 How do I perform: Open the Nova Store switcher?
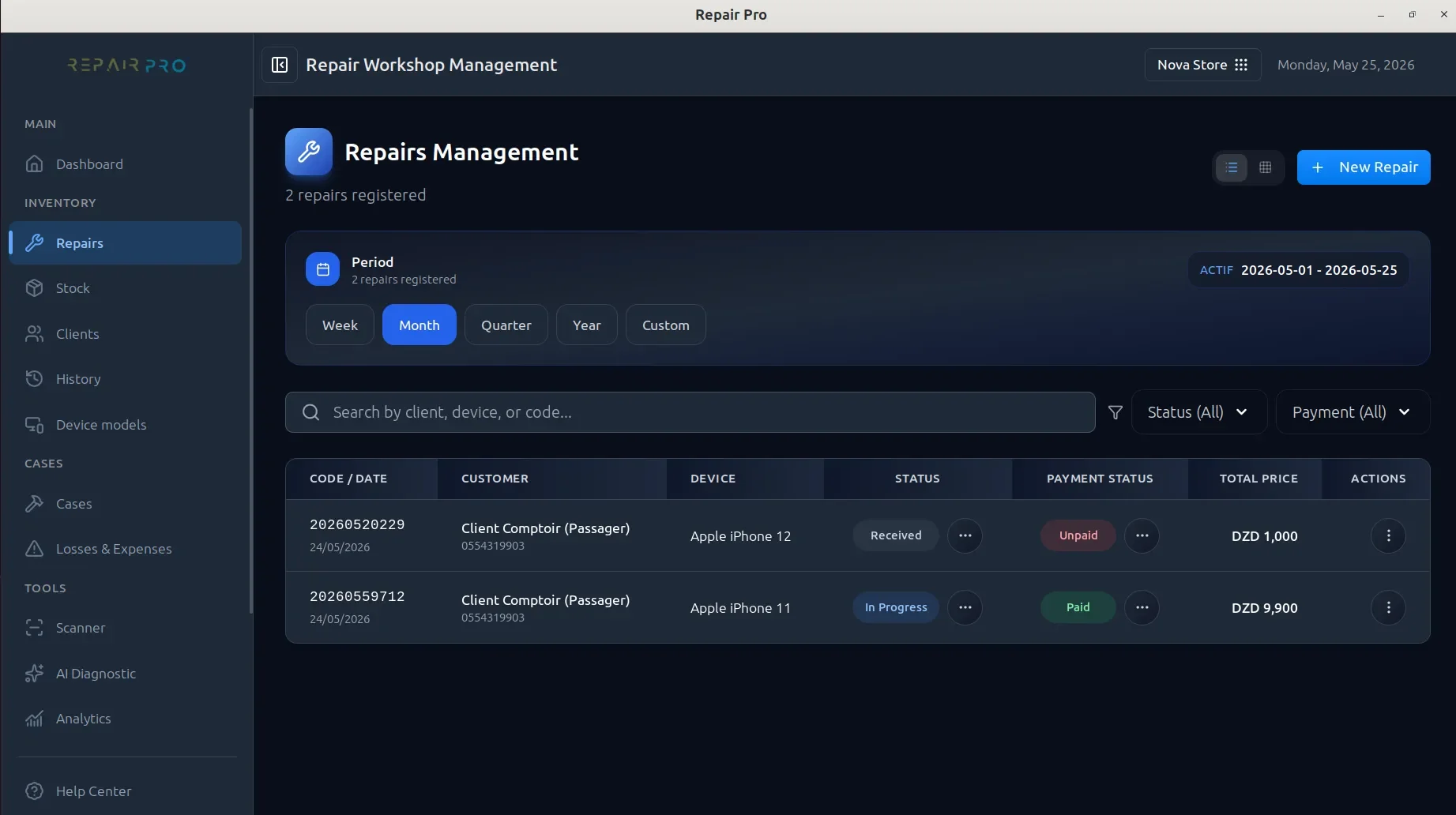[x=1202, y=65]
